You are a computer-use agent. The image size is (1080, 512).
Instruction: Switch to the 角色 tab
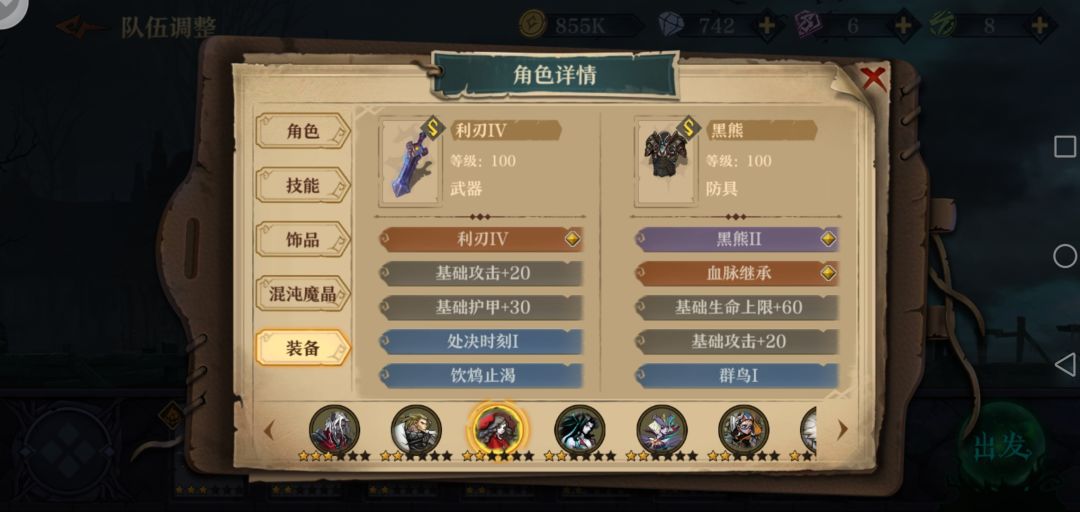coord(303,130)
